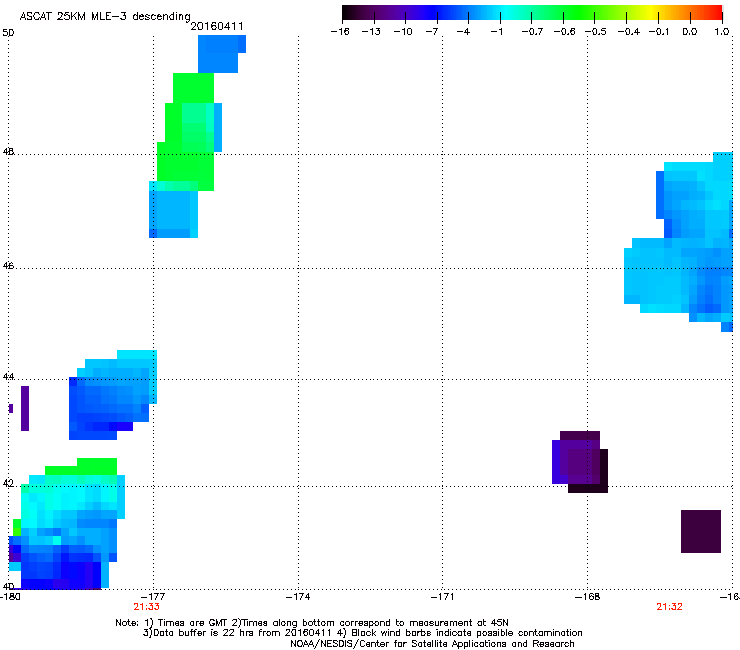Click the 'ASCAT 25KM MLE-3 descending' title
740x650 pixels.
(105, 16)
